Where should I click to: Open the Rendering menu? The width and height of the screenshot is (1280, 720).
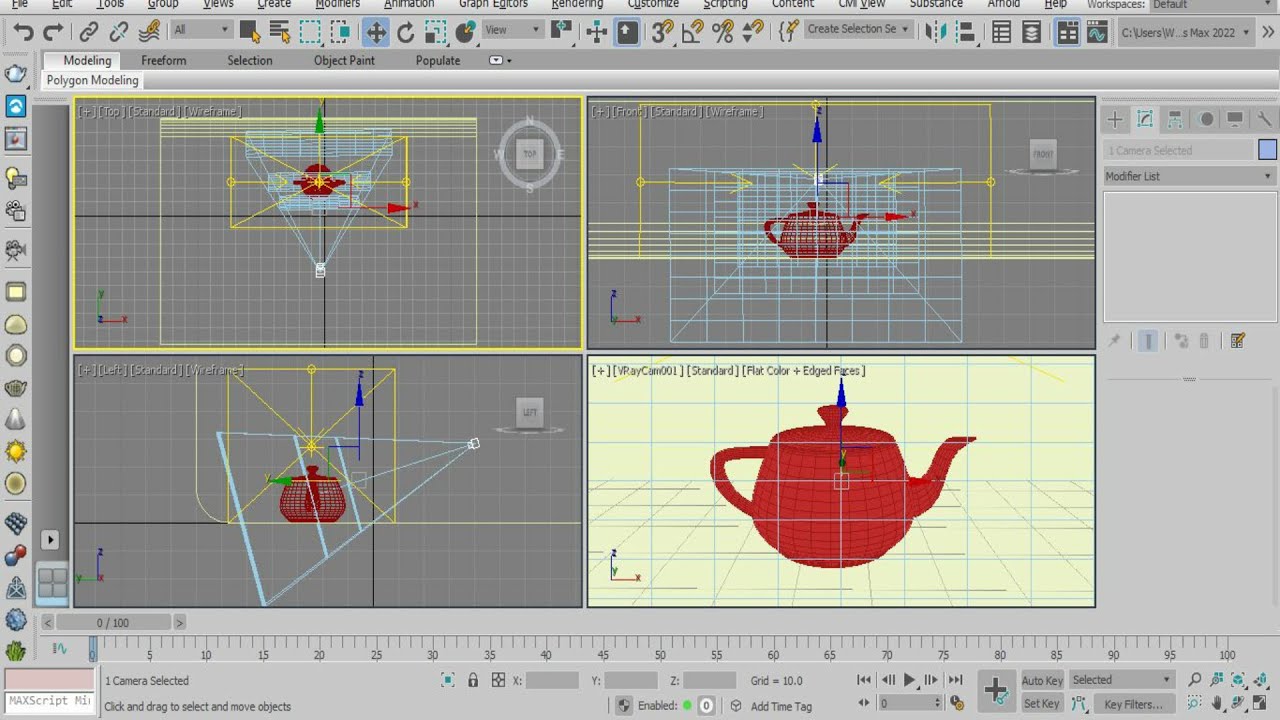[x=577, y=4]
